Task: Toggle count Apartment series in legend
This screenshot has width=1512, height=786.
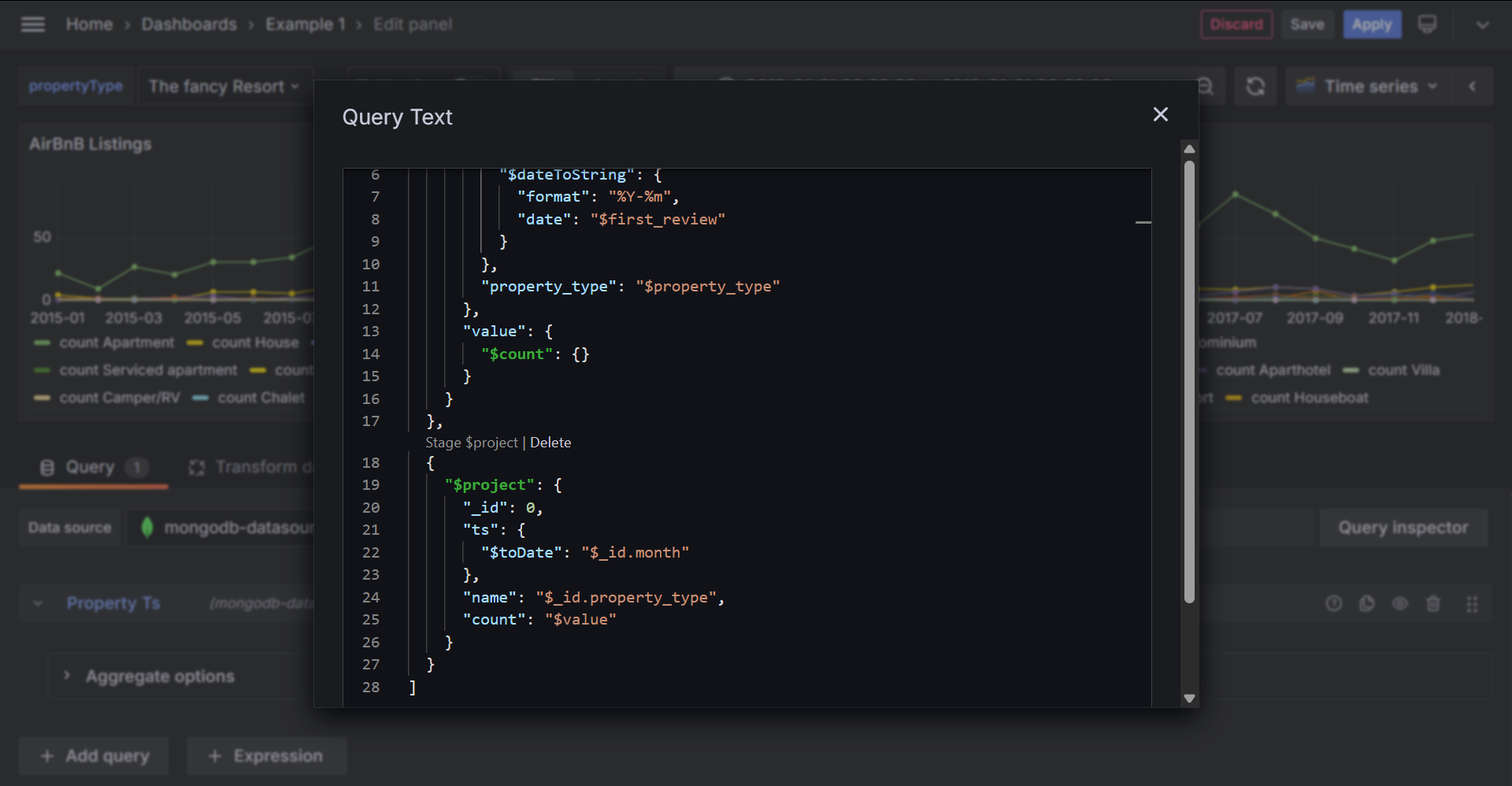Action: pyautogui.click(x=116, y=343)
